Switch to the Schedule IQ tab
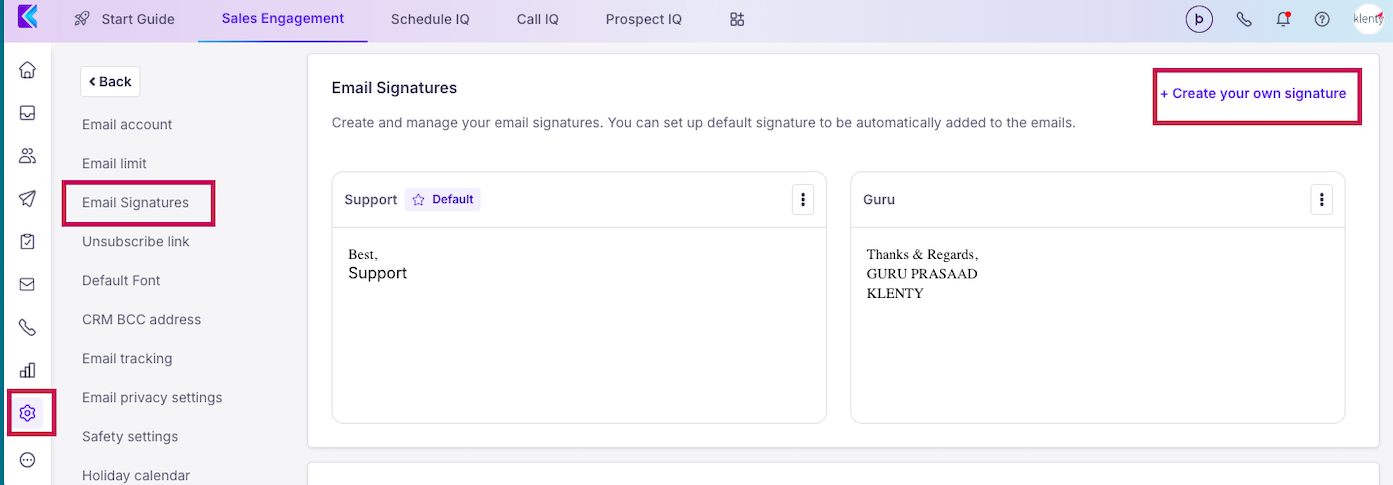 430,19
